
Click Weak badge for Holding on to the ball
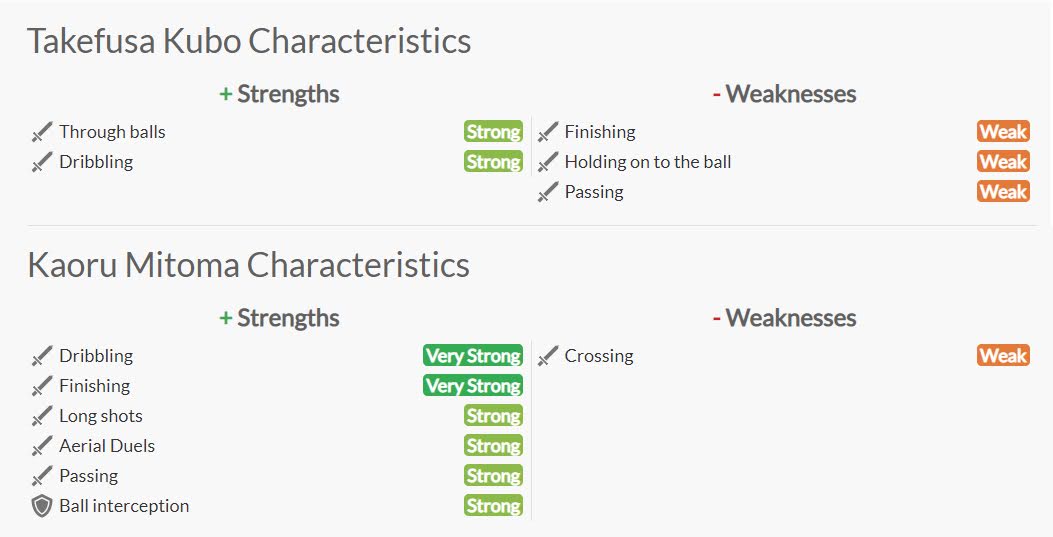click(x=1003, y=162)
